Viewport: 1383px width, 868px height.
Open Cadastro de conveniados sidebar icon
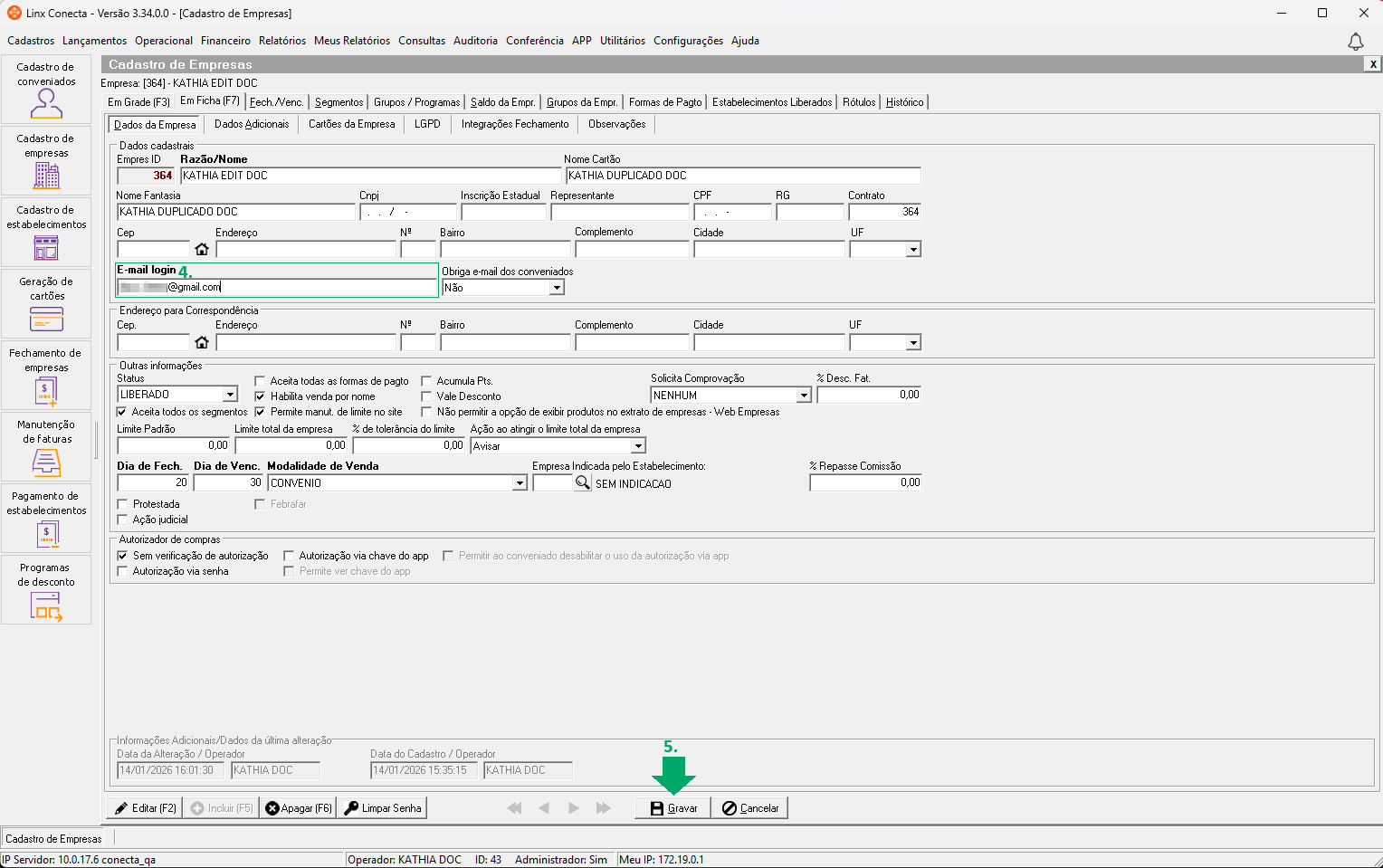[x=46, y=89]
